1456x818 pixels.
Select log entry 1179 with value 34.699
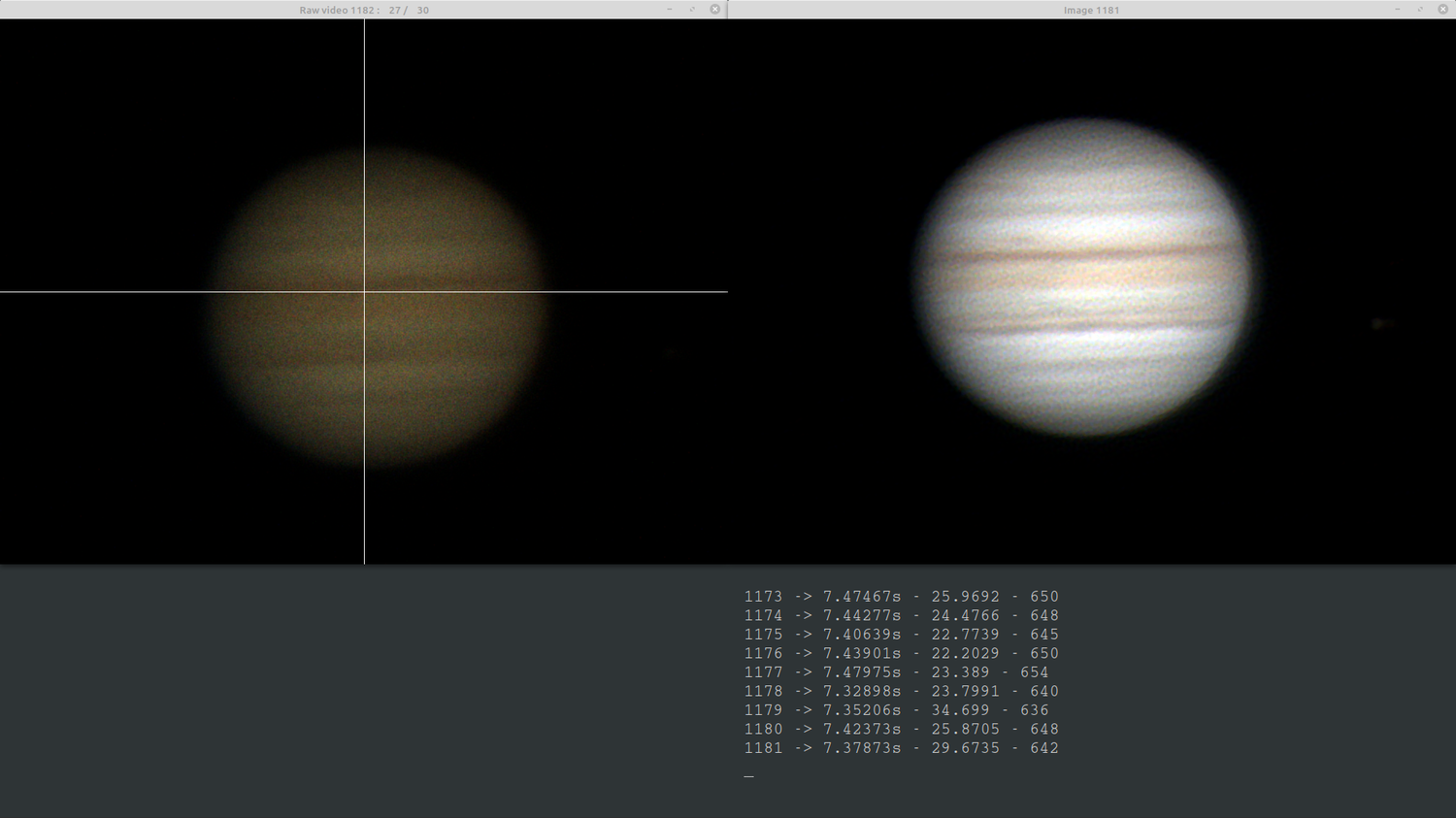pos(901,709)
